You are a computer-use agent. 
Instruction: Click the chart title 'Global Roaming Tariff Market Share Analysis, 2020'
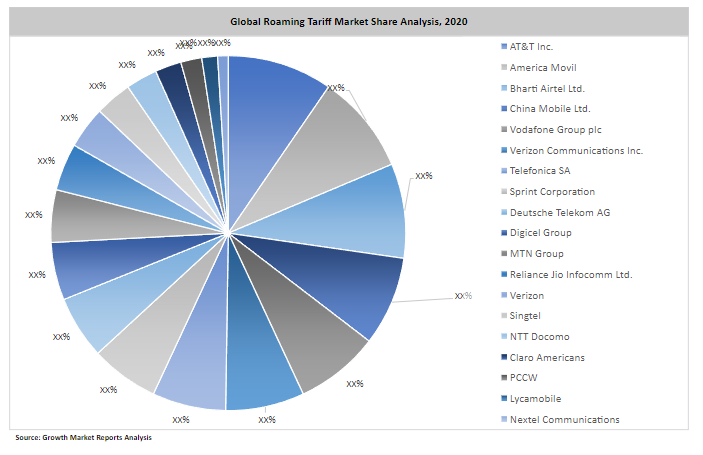pyautogui.click(x=349, y=22)
